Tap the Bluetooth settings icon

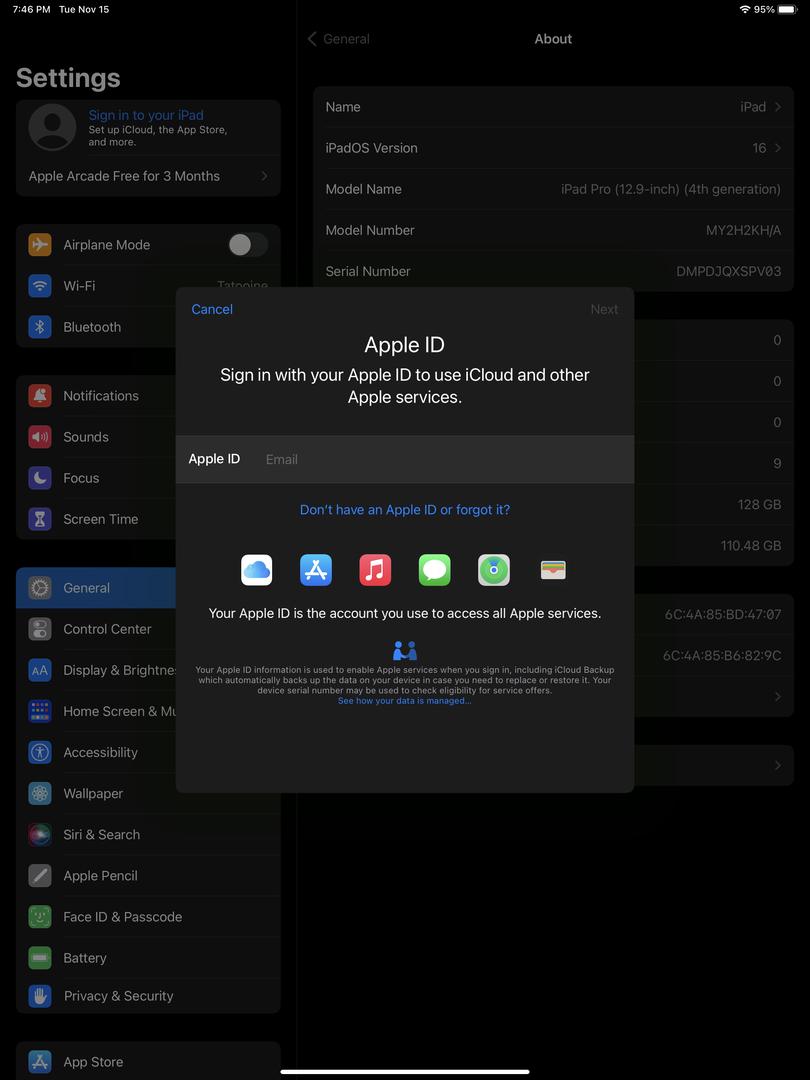point(40,327)
